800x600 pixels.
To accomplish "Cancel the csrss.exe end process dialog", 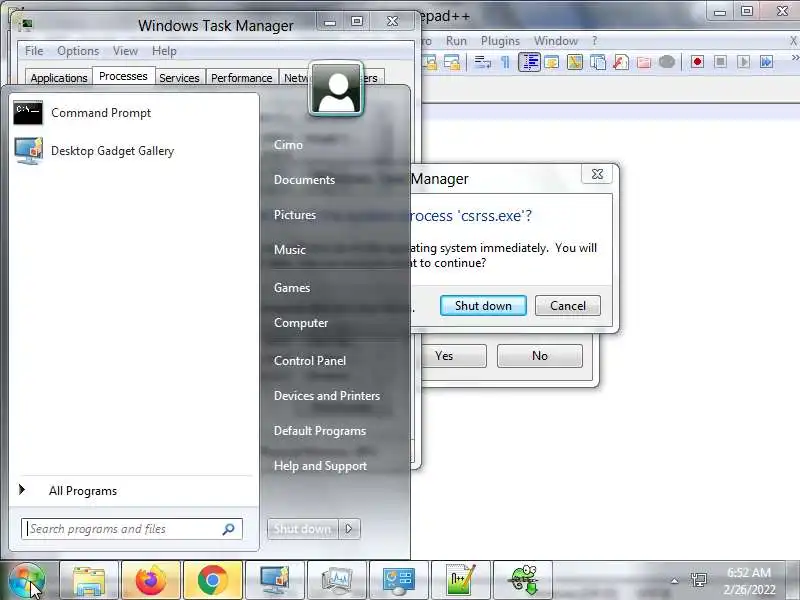I will point(568,306).
